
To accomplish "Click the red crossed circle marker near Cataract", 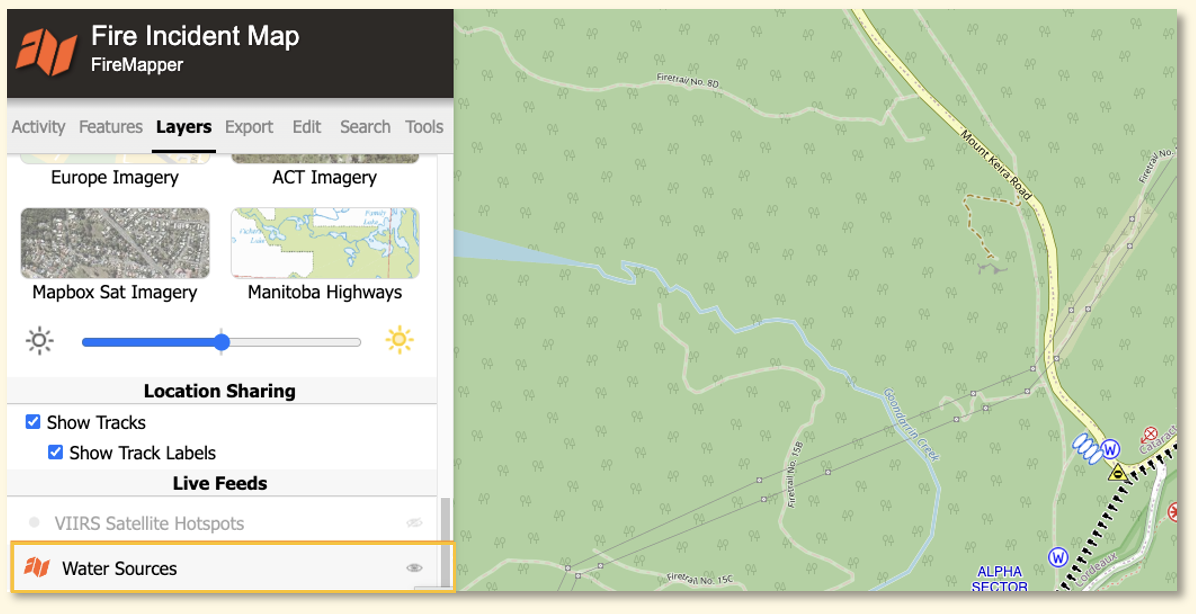I will coord(1149,436).
